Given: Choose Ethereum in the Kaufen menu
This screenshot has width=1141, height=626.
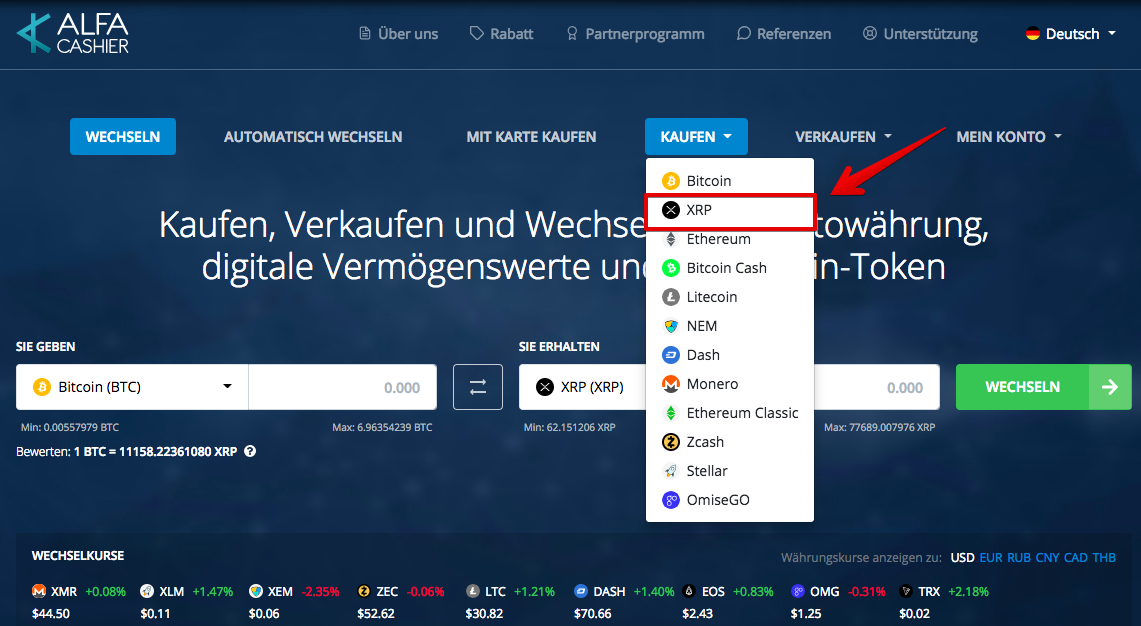Looking at the screenshot, I should [730, 239].
